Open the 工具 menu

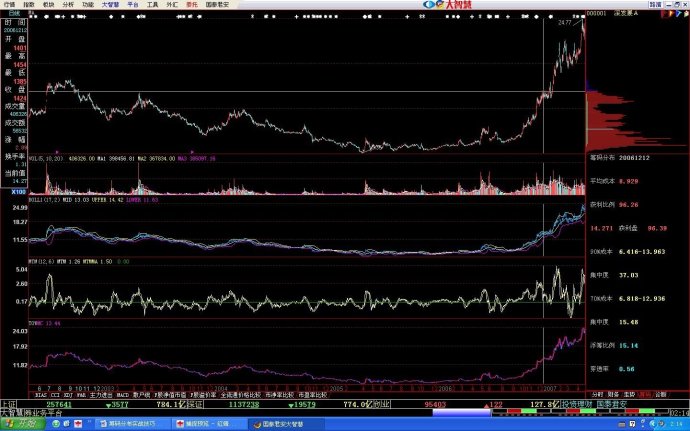(x=151, y=4)
